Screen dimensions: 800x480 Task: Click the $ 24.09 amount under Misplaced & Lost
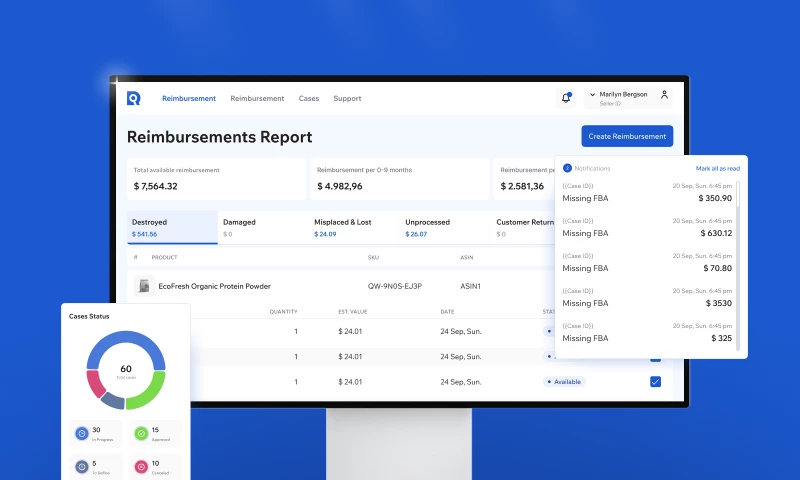click(x=325, y=234)
